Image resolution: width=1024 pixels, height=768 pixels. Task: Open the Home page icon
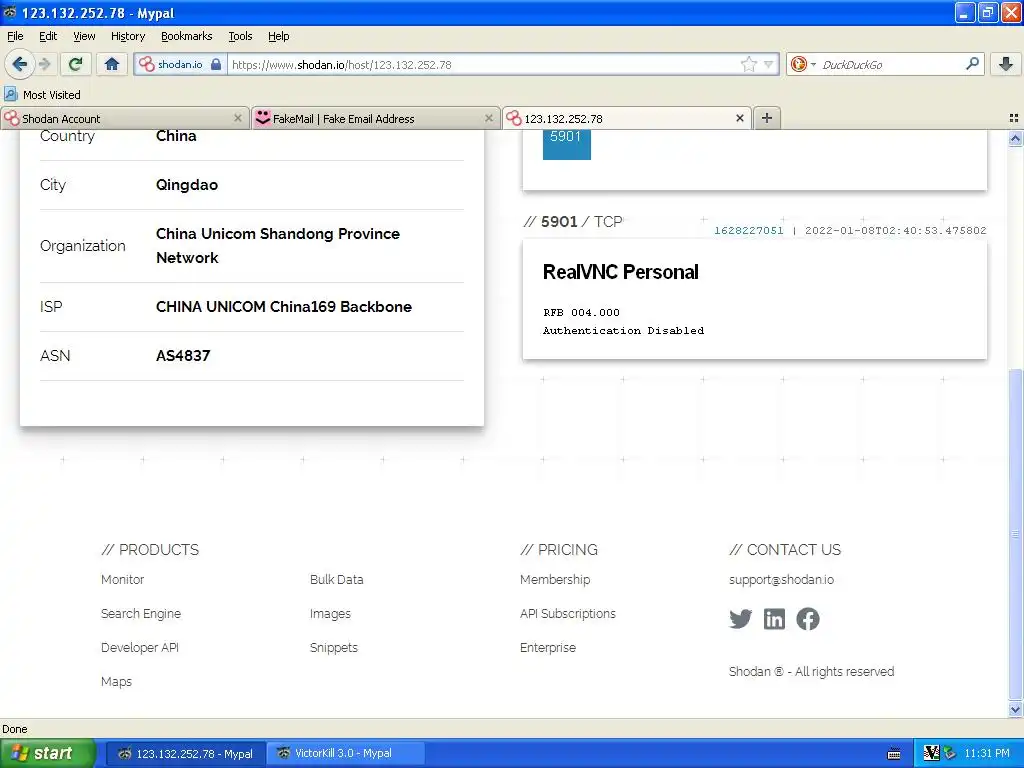tap(112, 64)
